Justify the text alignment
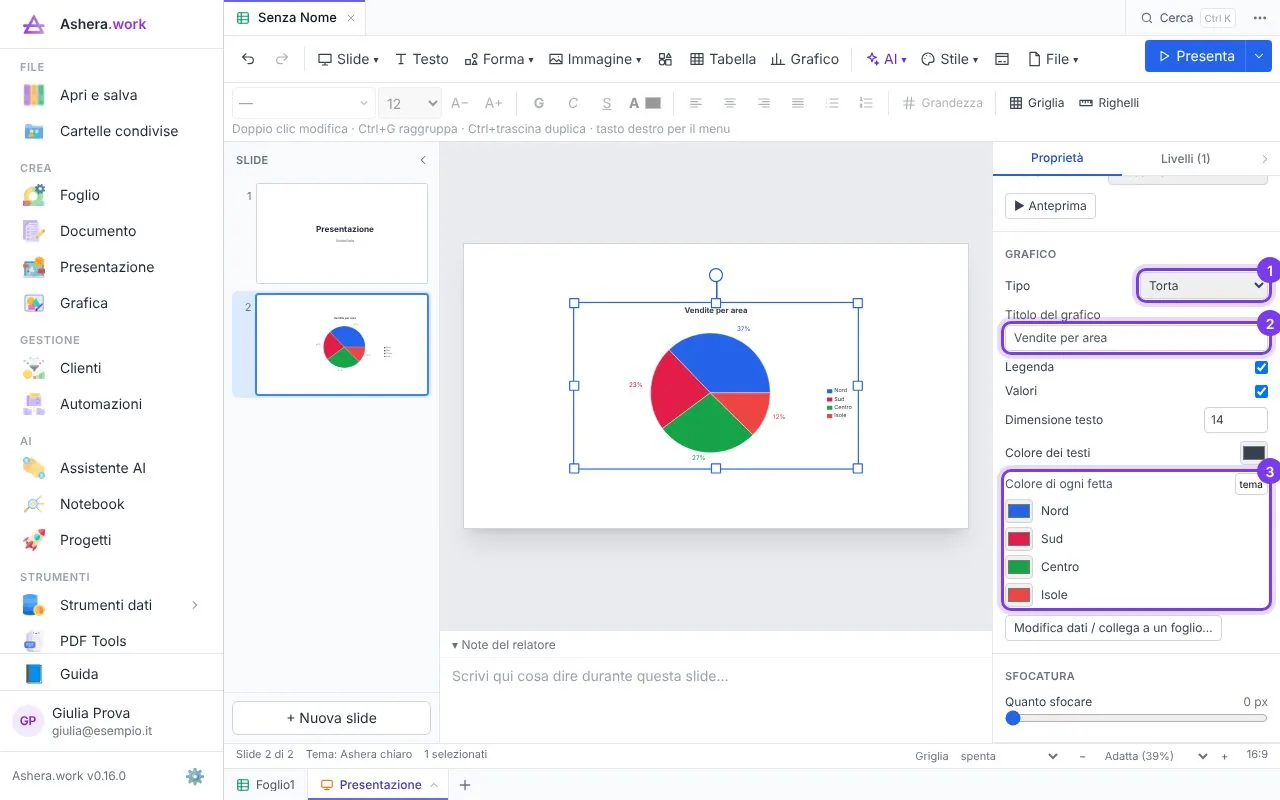Image resolution: width=1280 pixels, height=800 pixels. 798,103
